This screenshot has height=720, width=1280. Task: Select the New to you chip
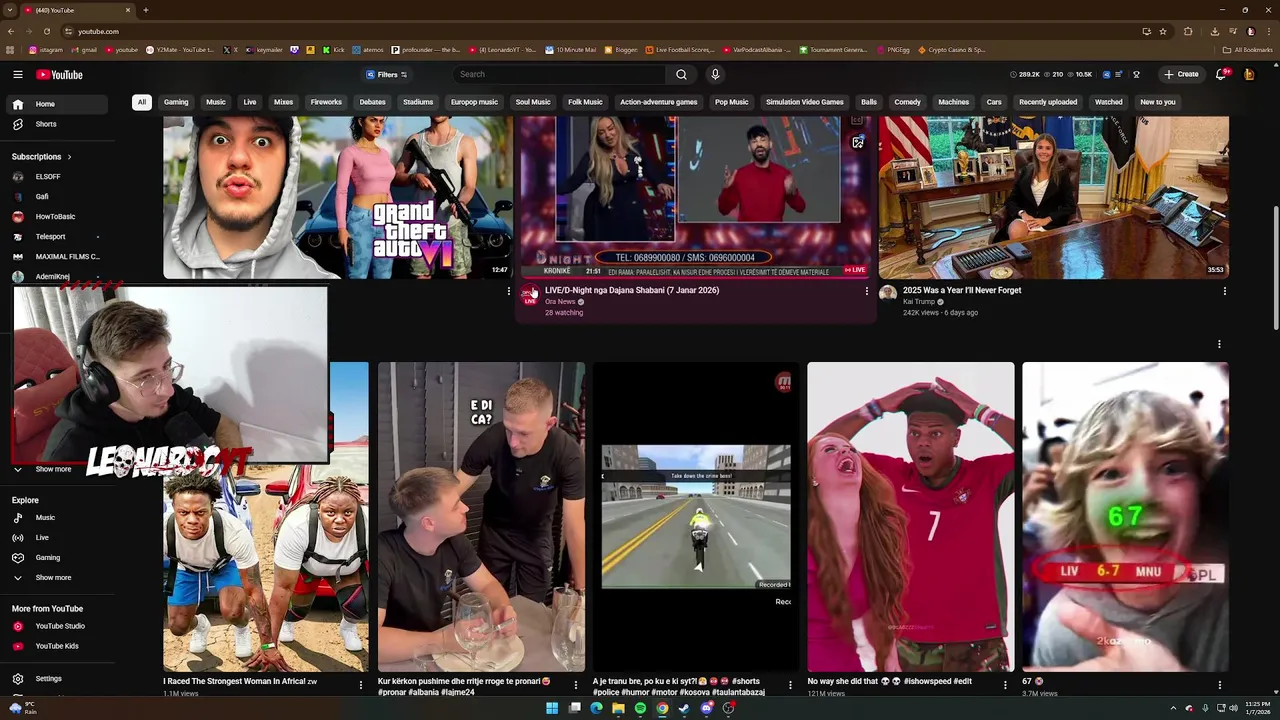(x=1158, y=102)
